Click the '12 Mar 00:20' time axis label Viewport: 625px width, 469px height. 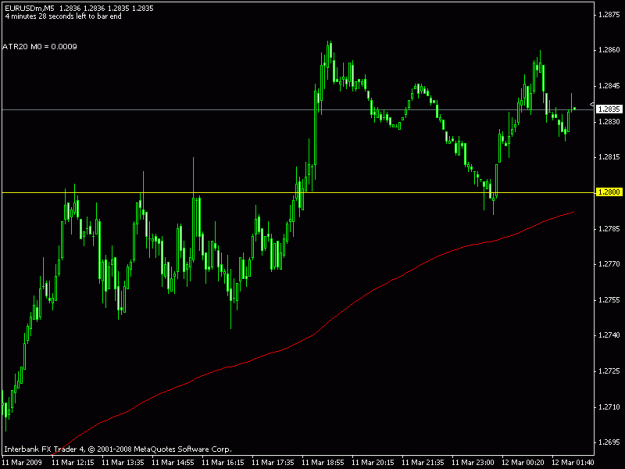pyautogui.click(x=523, y=463)
